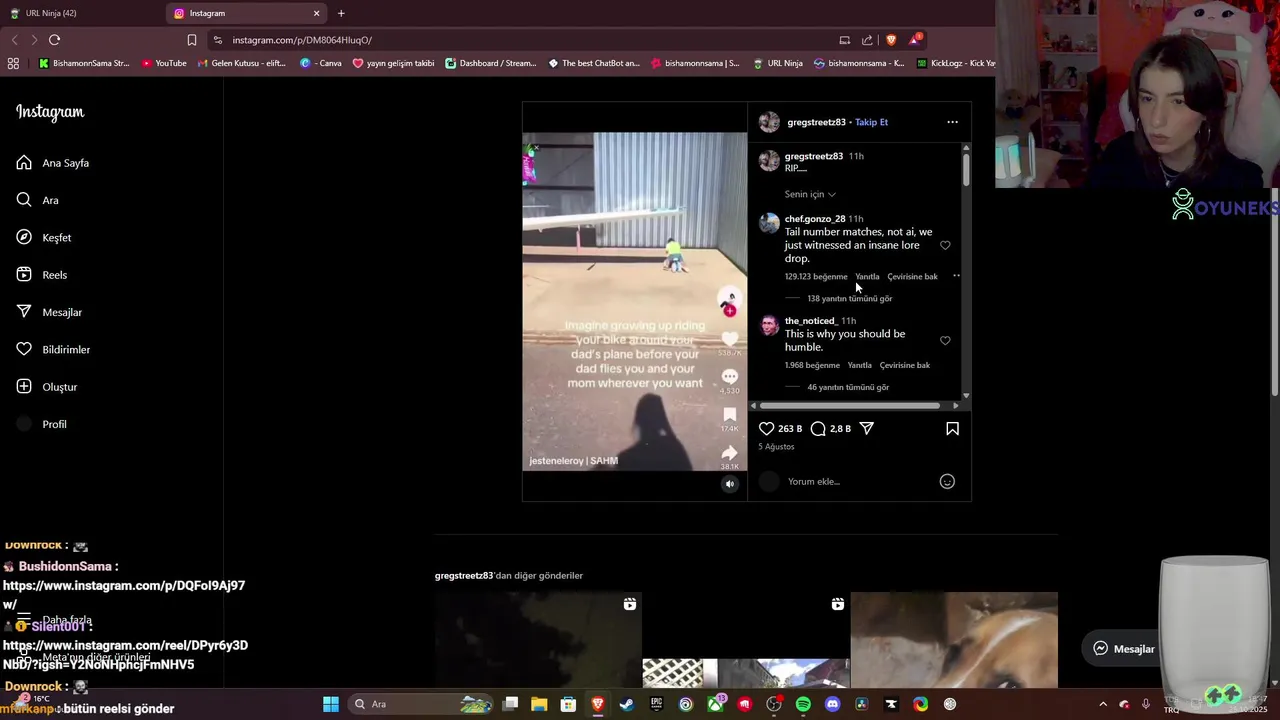This screenshot has width=1280, height=720.
Task: Open gregstreetz83 profile from the post header
Action: click(x=816, y=122)
